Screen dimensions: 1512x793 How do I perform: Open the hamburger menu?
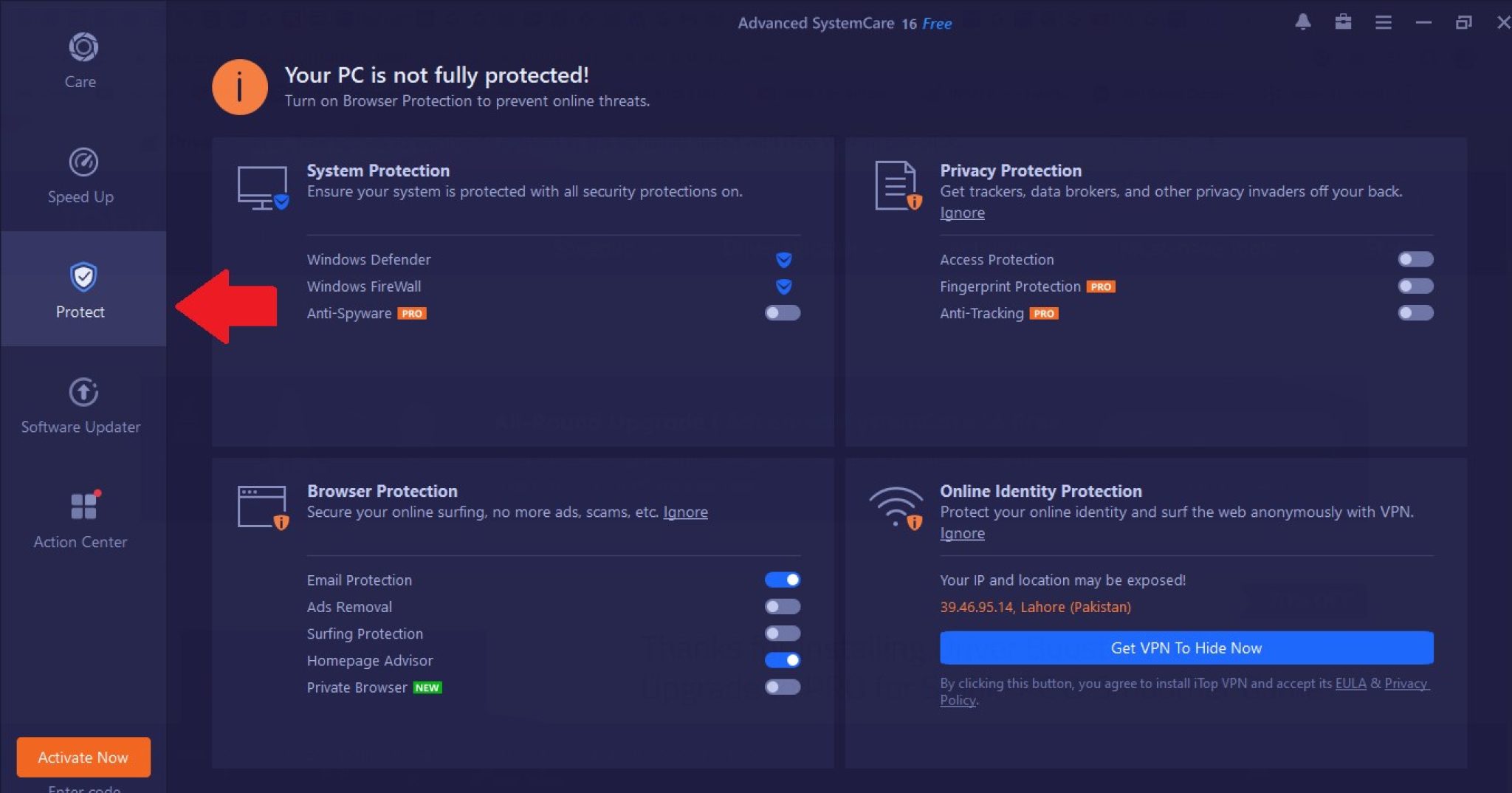1384,22
